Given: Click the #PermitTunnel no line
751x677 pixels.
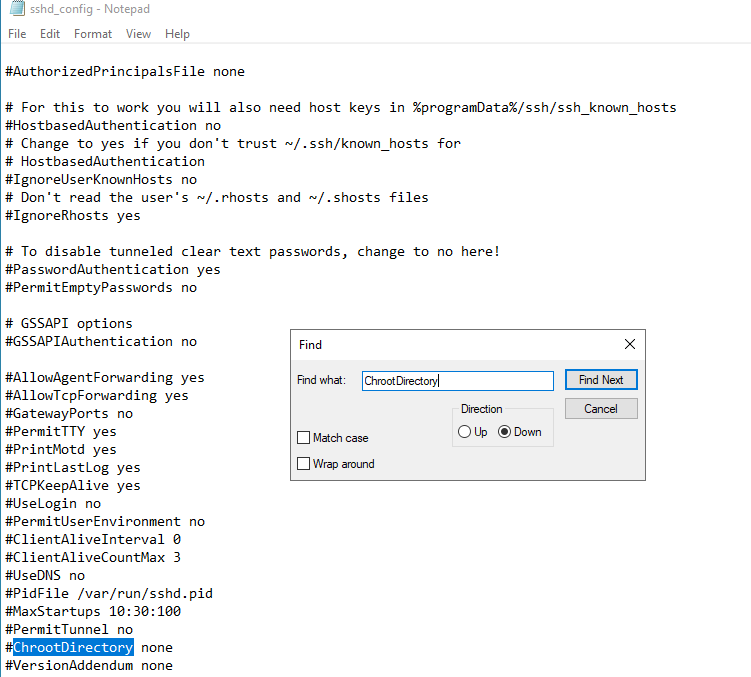Looking at the screenshot, I should pyautogui.click(x=69, y=630).
